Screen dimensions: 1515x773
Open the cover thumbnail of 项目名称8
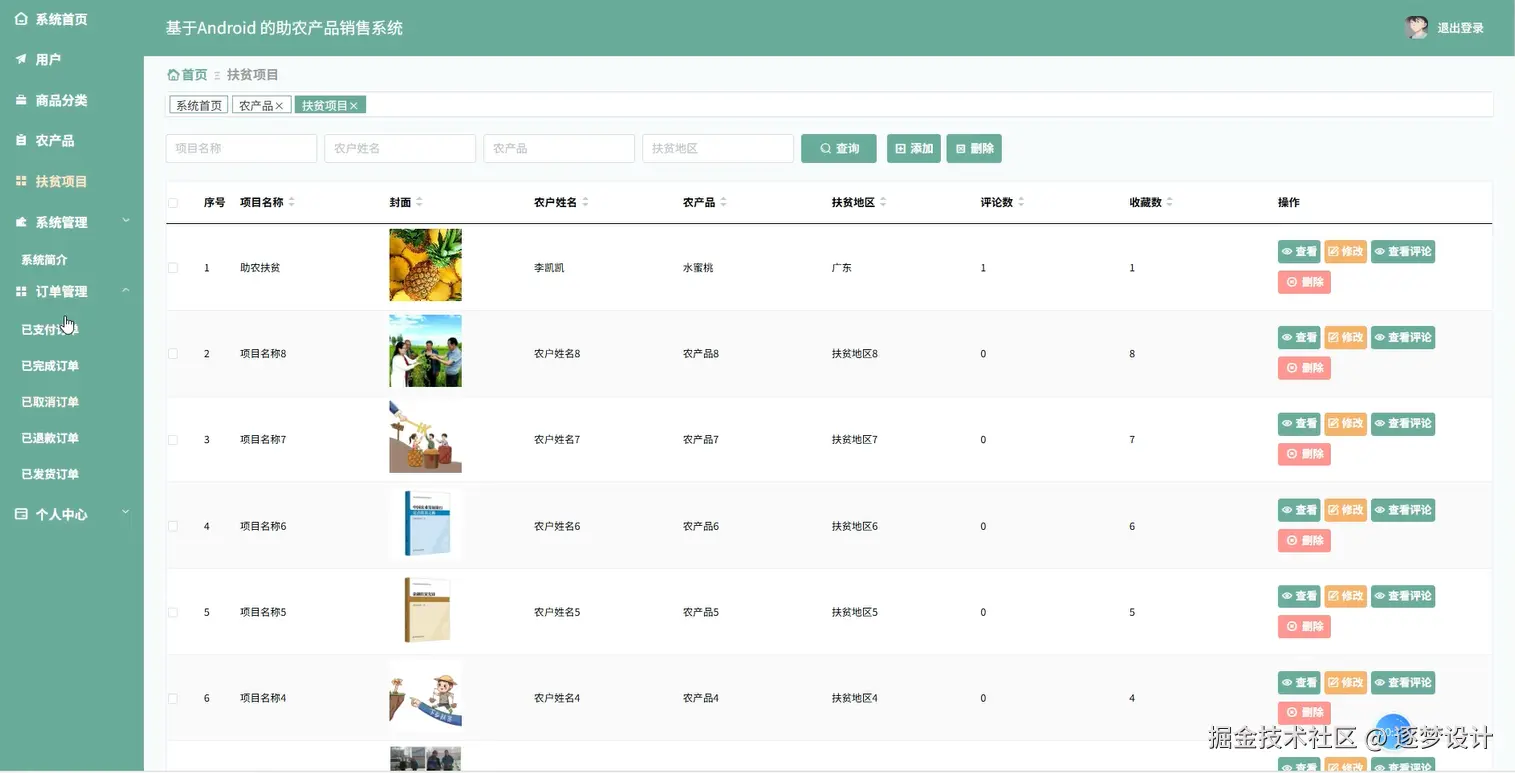[x=425, y=351]
